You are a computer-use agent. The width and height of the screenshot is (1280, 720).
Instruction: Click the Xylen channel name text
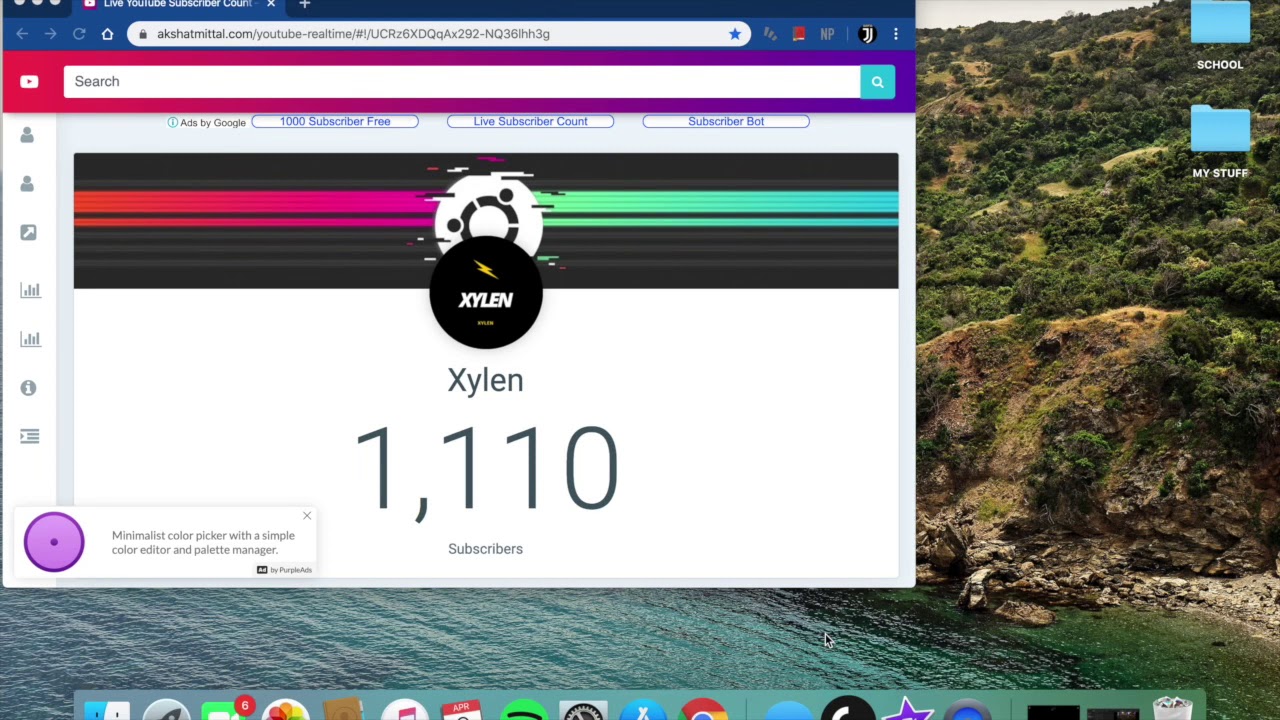tap(485, 380)
